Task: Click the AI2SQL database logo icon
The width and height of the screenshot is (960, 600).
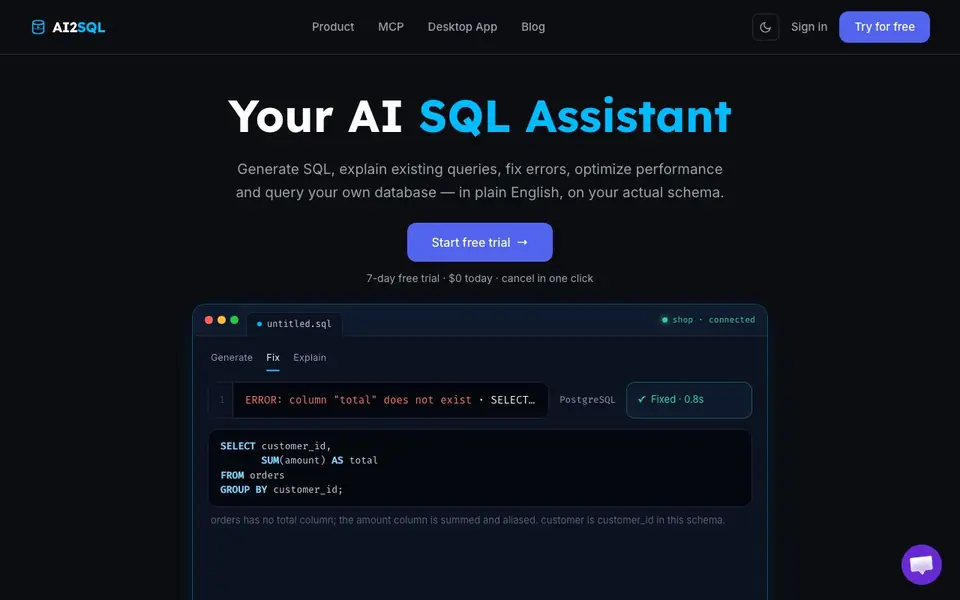Action: pyautogui.click(x=38, y=27)
